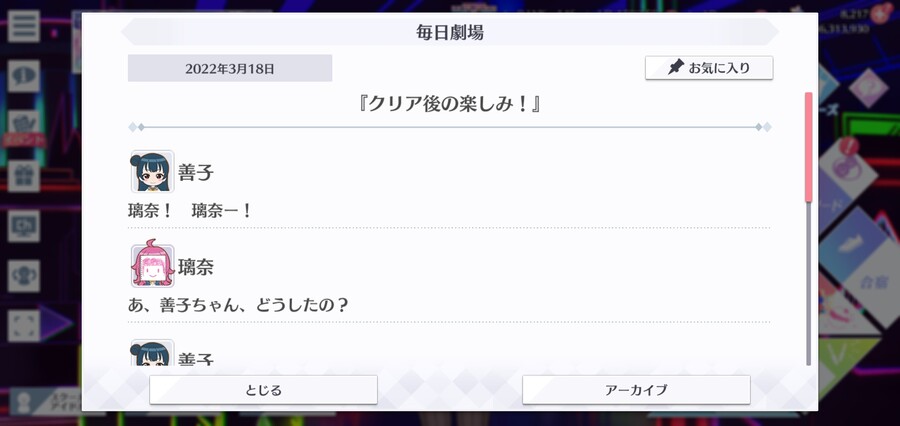
Task: Open the アーカイブ archive button
Action: tap(636, 390)
